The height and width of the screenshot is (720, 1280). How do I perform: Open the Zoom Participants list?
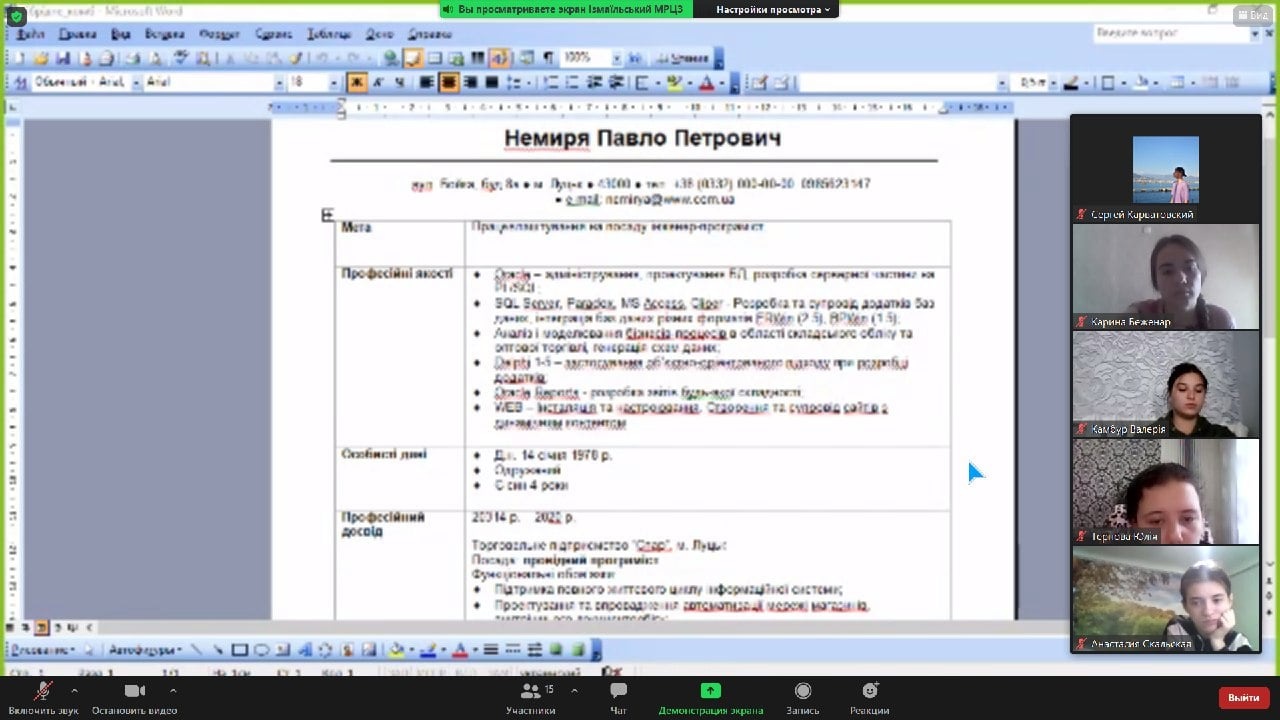(530, 697)
